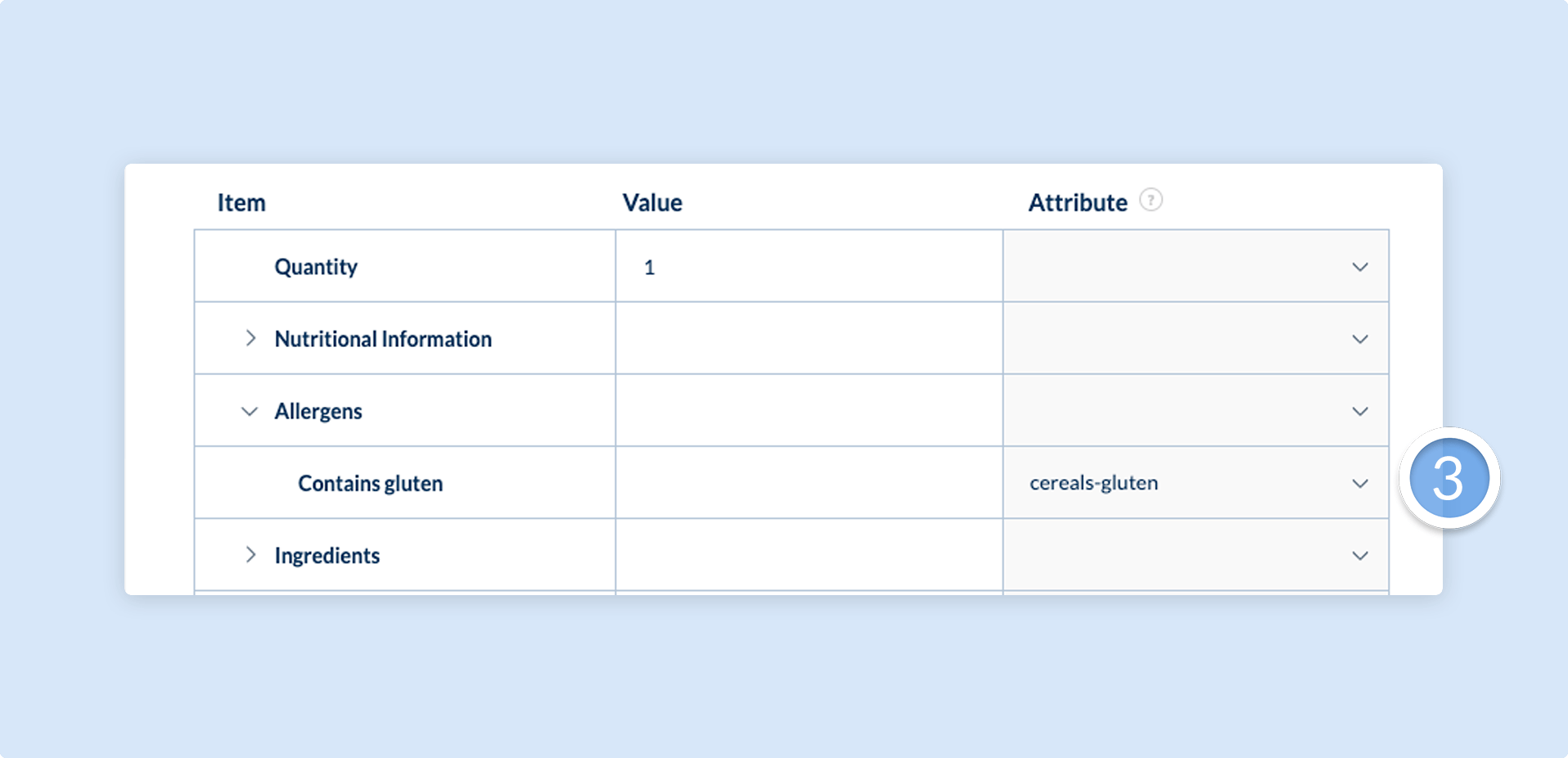Expand the Ingredients row

(x=250, y=555)
